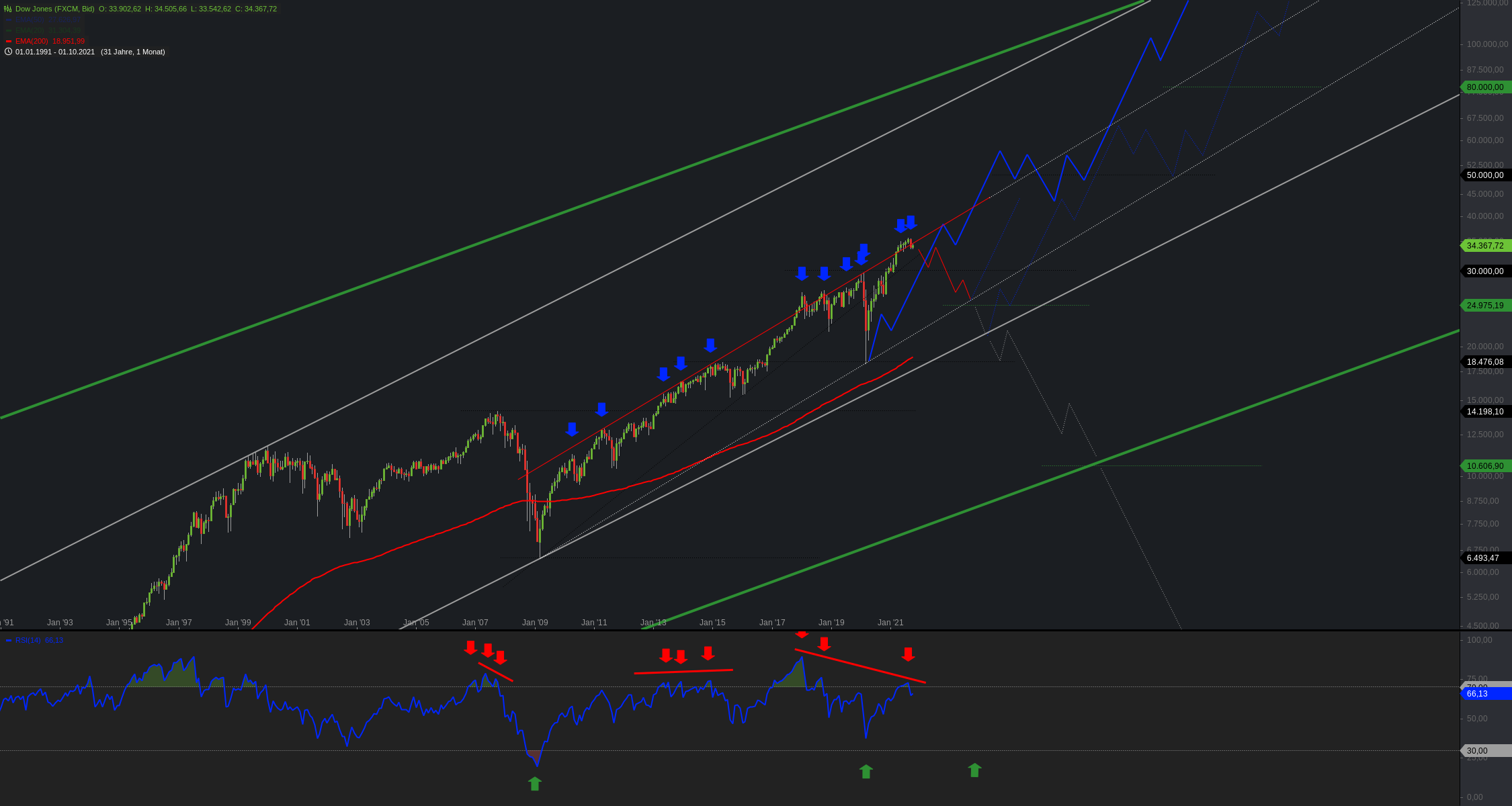This screenshot has width=1512, height=806.
Task: Click the candlestick icon beside Dow Jones
Action: click(8, 9)
